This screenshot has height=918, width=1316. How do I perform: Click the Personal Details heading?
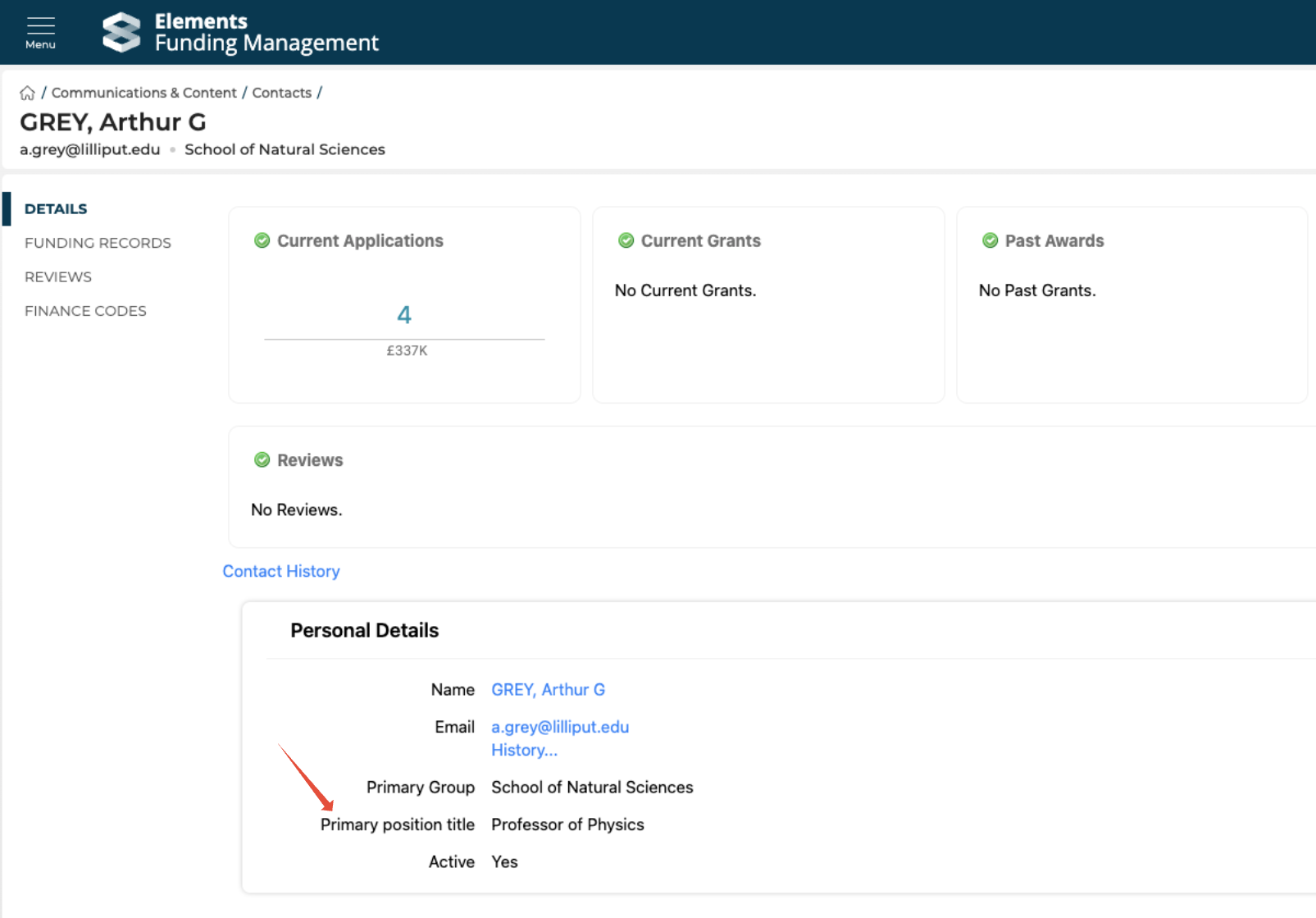coord(364,630)
